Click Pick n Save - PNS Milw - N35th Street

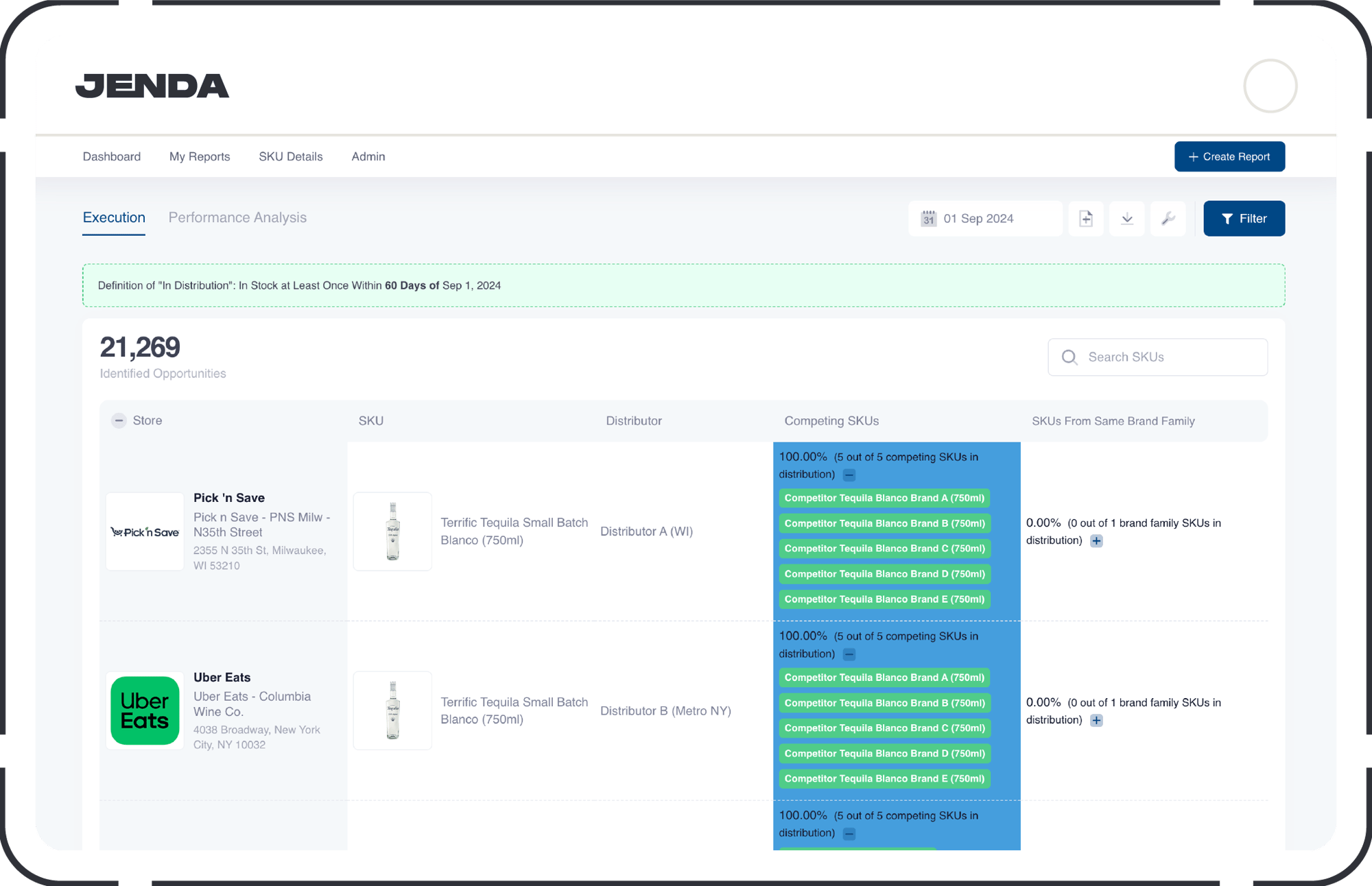(262, 525)
